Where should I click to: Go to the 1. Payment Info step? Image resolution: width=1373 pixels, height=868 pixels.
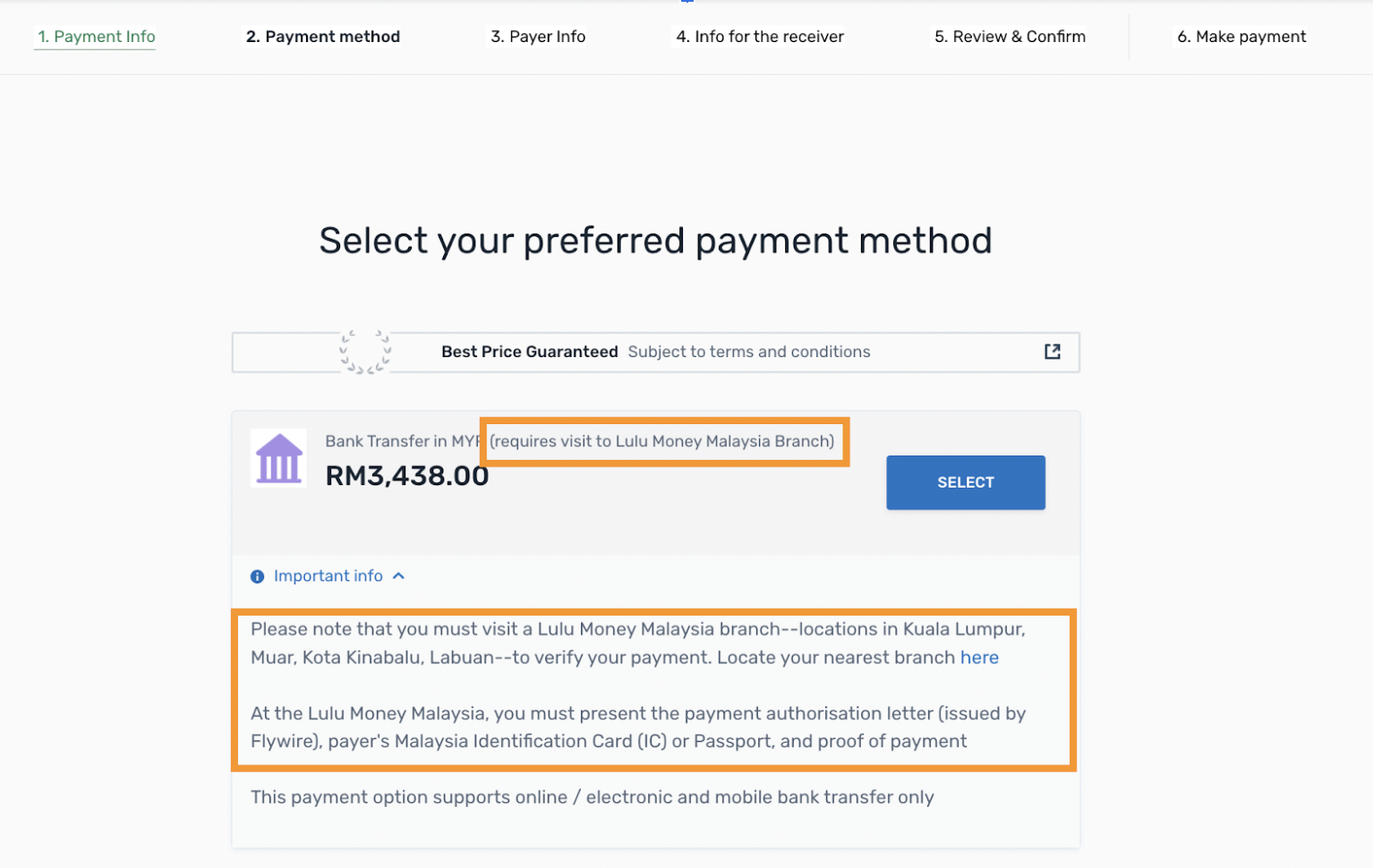96,37
